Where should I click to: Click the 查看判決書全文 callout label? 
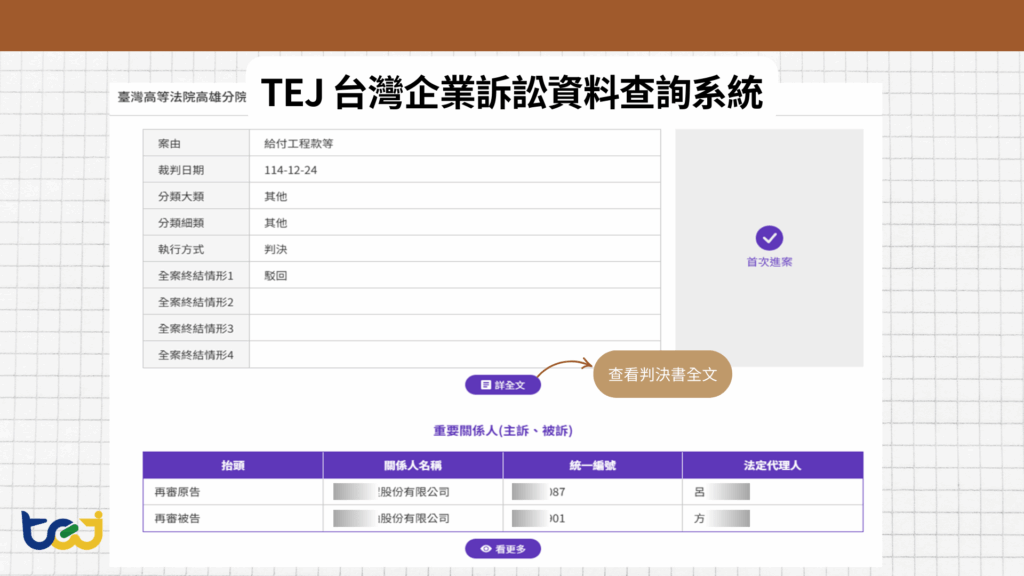[x=663, y=375]
